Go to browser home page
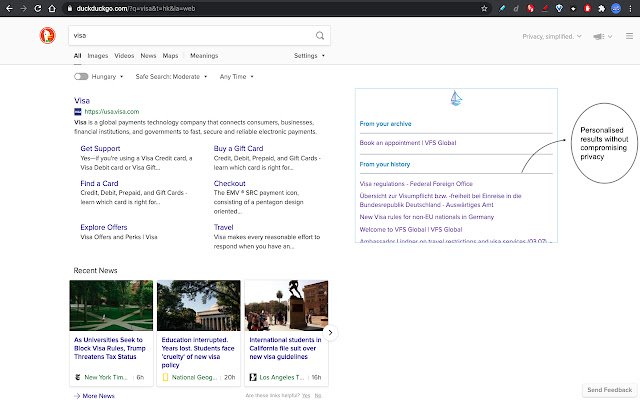The image size is (640, 400). pyautogui.click(x=54, y=7)
